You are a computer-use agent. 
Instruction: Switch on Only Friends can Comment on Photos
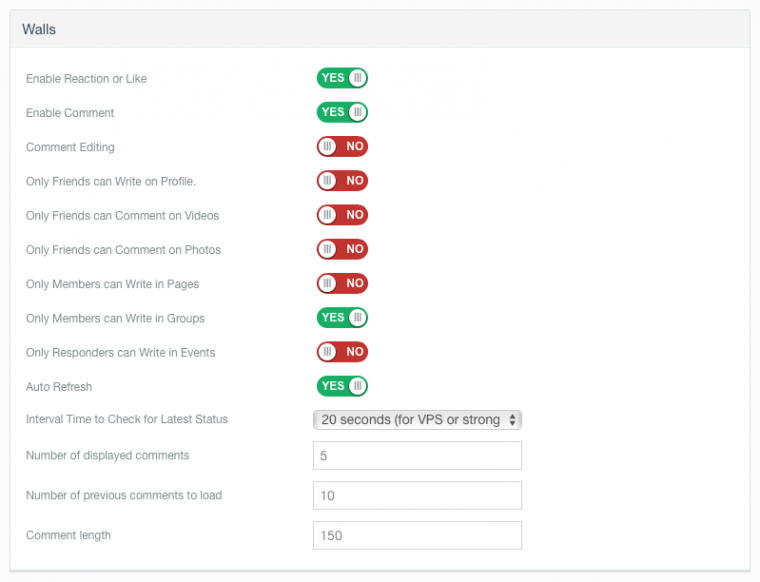pos(342,249)
